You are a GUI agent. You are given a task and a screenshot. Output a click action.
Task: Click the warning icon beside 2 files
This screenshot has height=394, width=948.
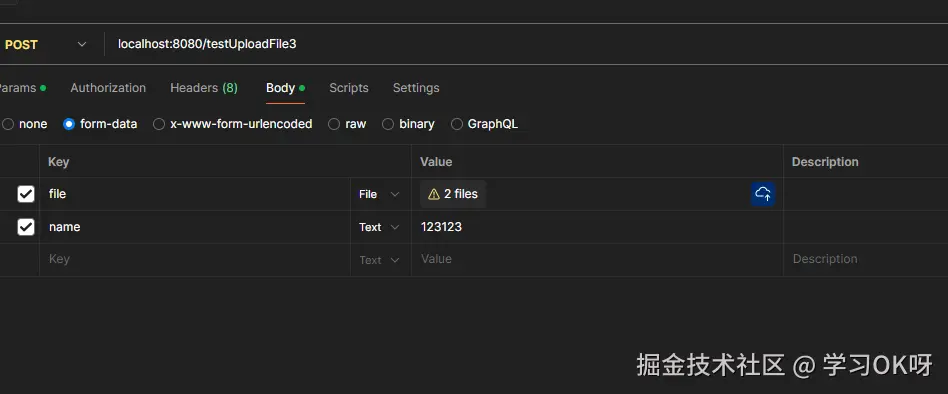coord(433,194)
